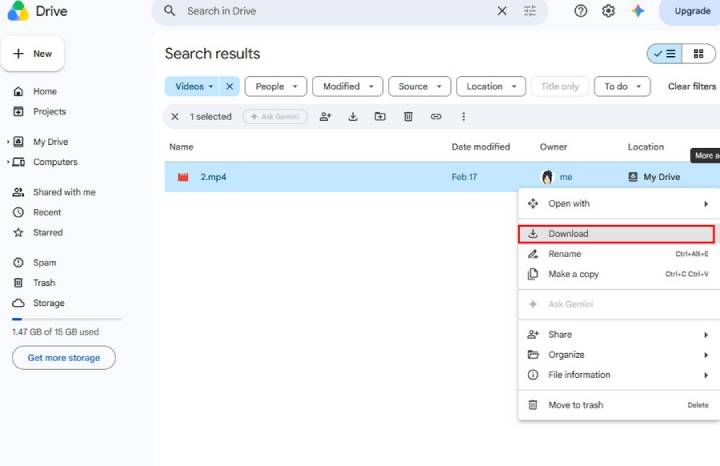Expand the My Drive tree arrow

click(8, 142)
